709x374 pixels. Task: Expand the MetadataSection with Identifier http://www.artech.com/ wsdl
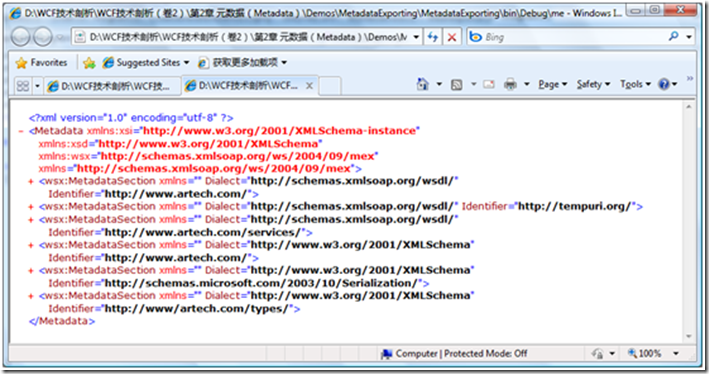31,181
